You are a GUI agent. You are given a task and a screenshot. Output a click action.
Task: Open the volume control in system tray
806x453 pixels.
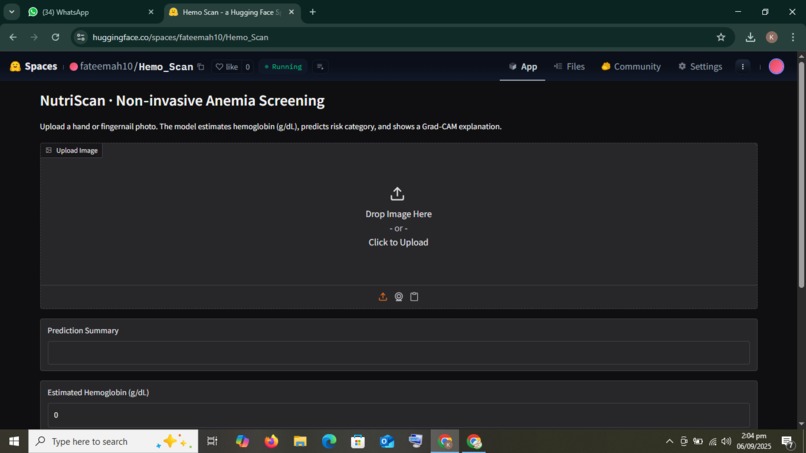726,441
